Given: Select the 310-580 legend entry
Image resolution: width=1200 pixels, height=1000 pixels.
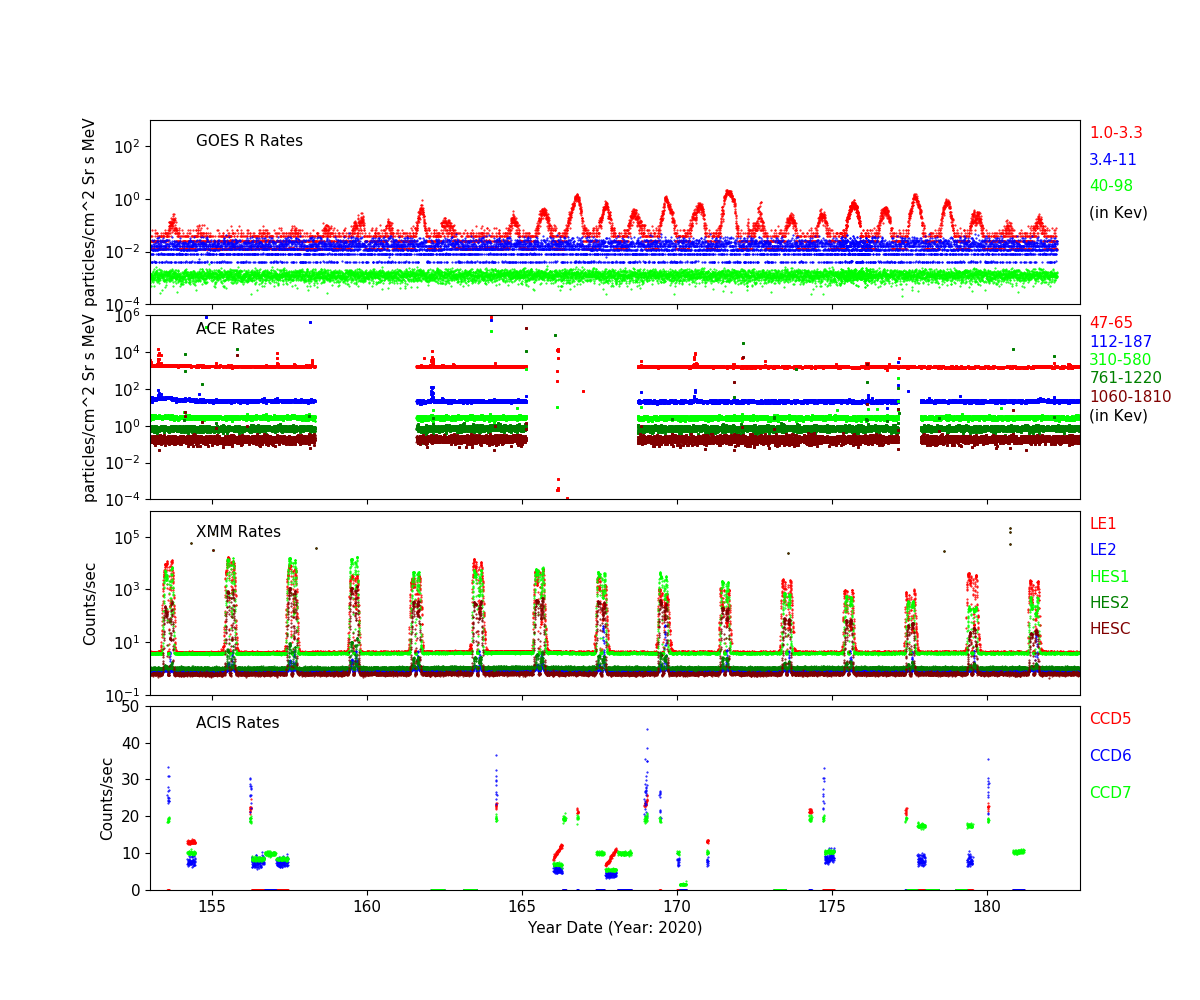Looking at the screenshot, I should pos(1119,360).
